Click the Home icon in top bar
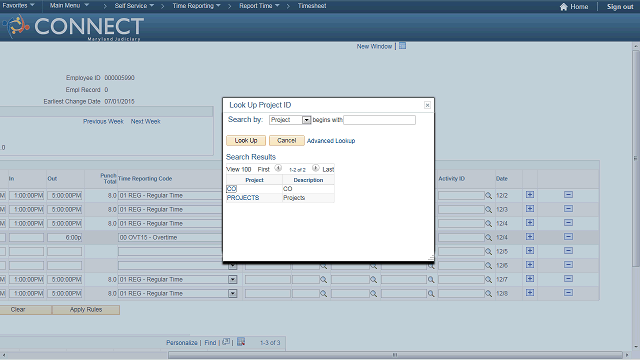This screenshot has width=640, height=360. point(564,7)
